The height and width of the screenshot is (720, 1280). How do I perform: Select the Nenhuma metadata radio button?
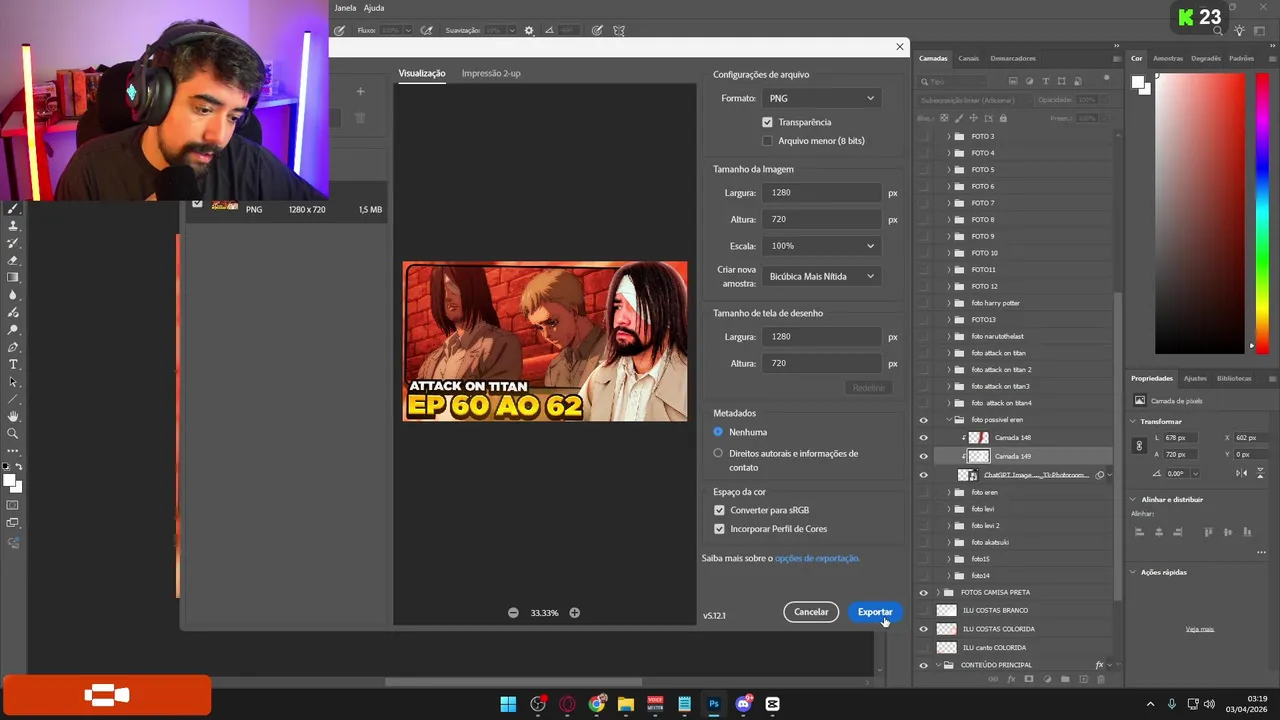pyautogui.click(x=718, y=432)
